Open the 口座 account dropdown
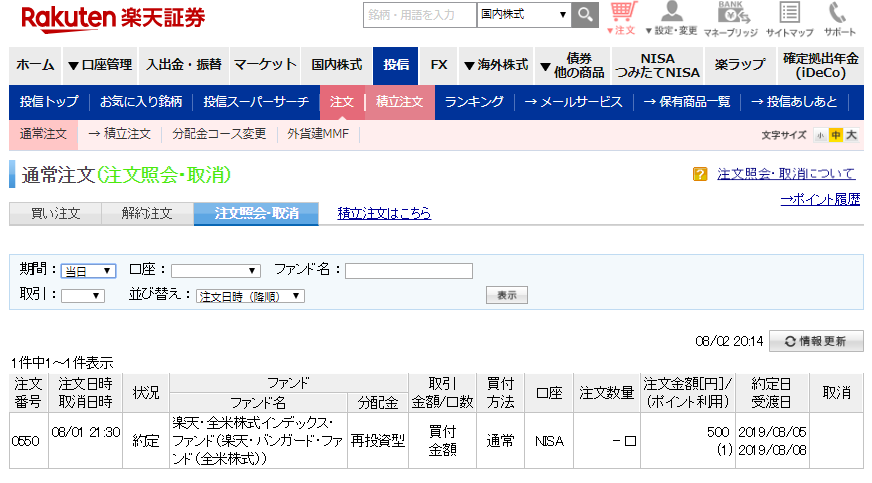The image size is (872, 483). (216, 271)
